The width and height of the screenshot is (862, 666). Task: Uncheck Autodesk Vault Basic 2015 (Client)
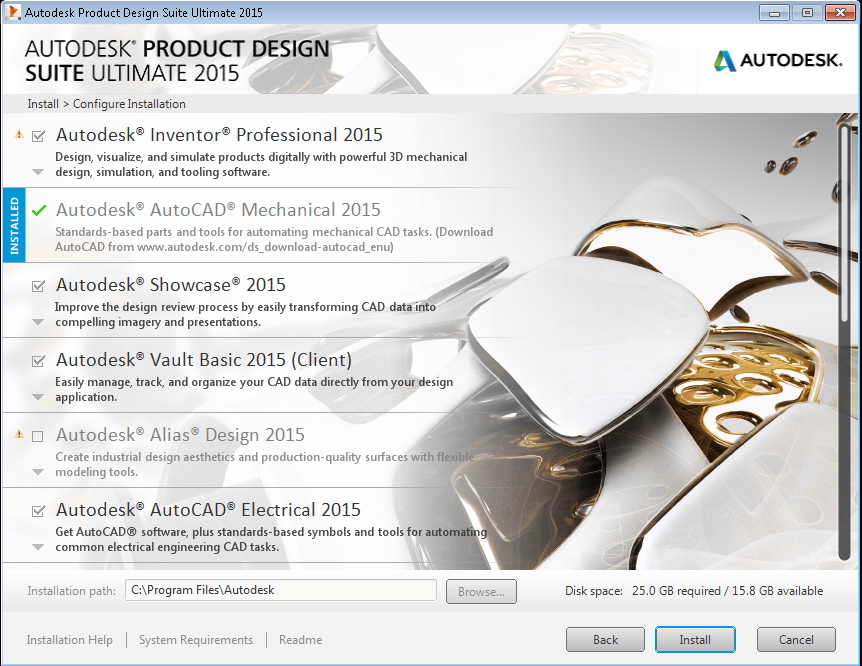point(38,361)
